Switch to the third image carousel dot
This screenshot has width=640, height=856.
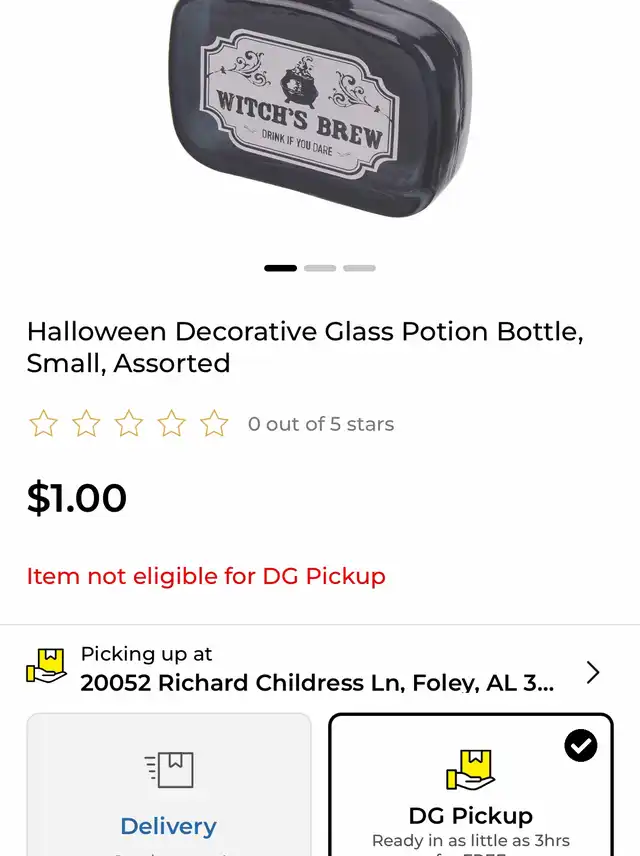coord(359,268)
